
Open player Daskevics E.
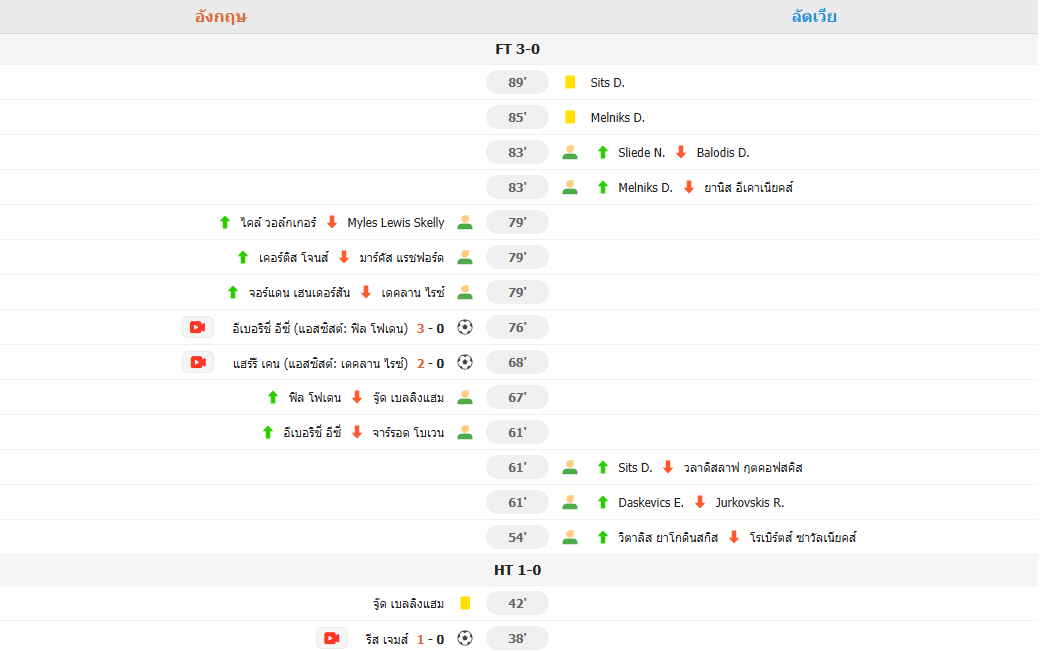(x=651, y=502)
